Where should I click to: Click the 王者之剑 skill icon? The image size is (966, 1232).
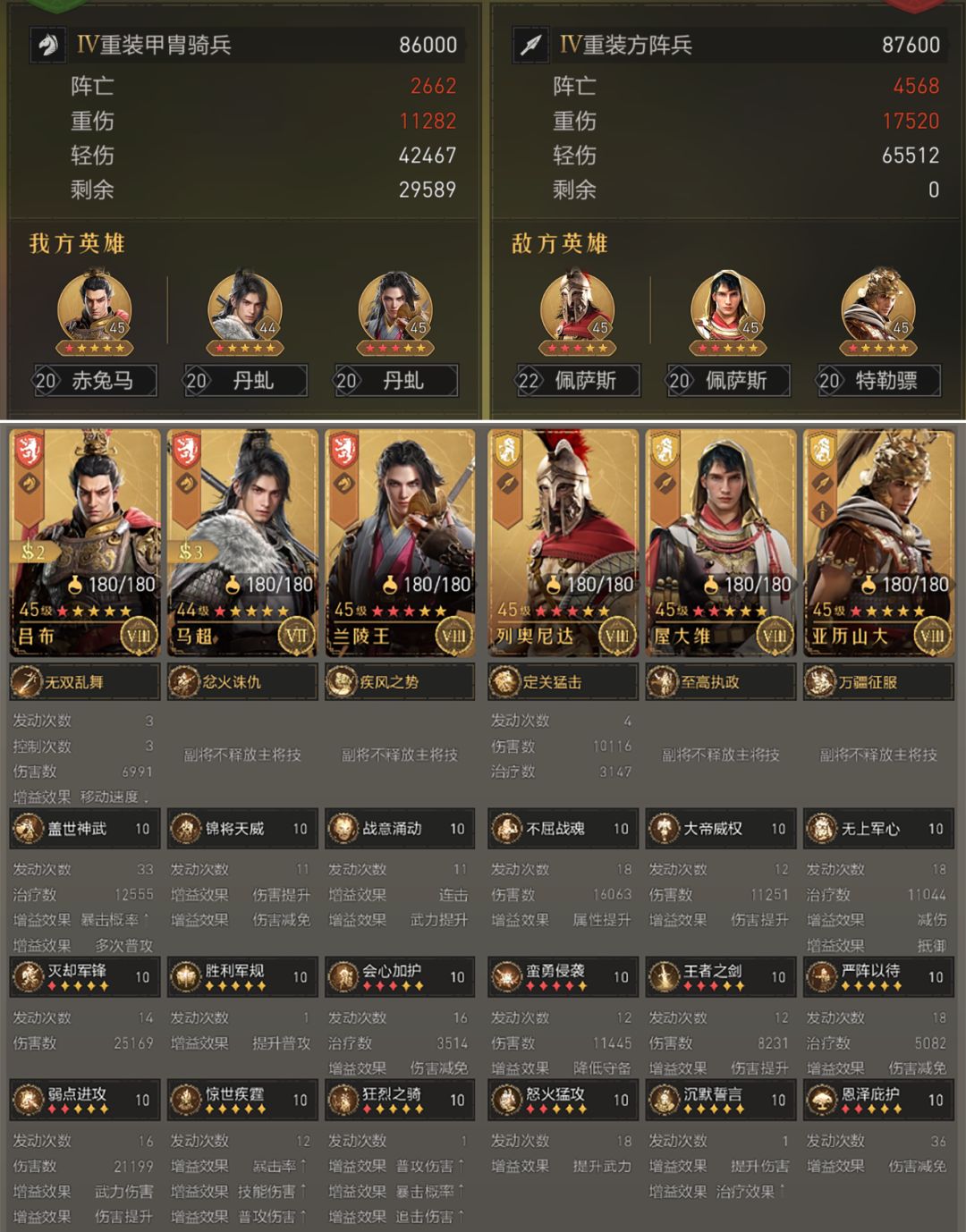pos(665,977)
